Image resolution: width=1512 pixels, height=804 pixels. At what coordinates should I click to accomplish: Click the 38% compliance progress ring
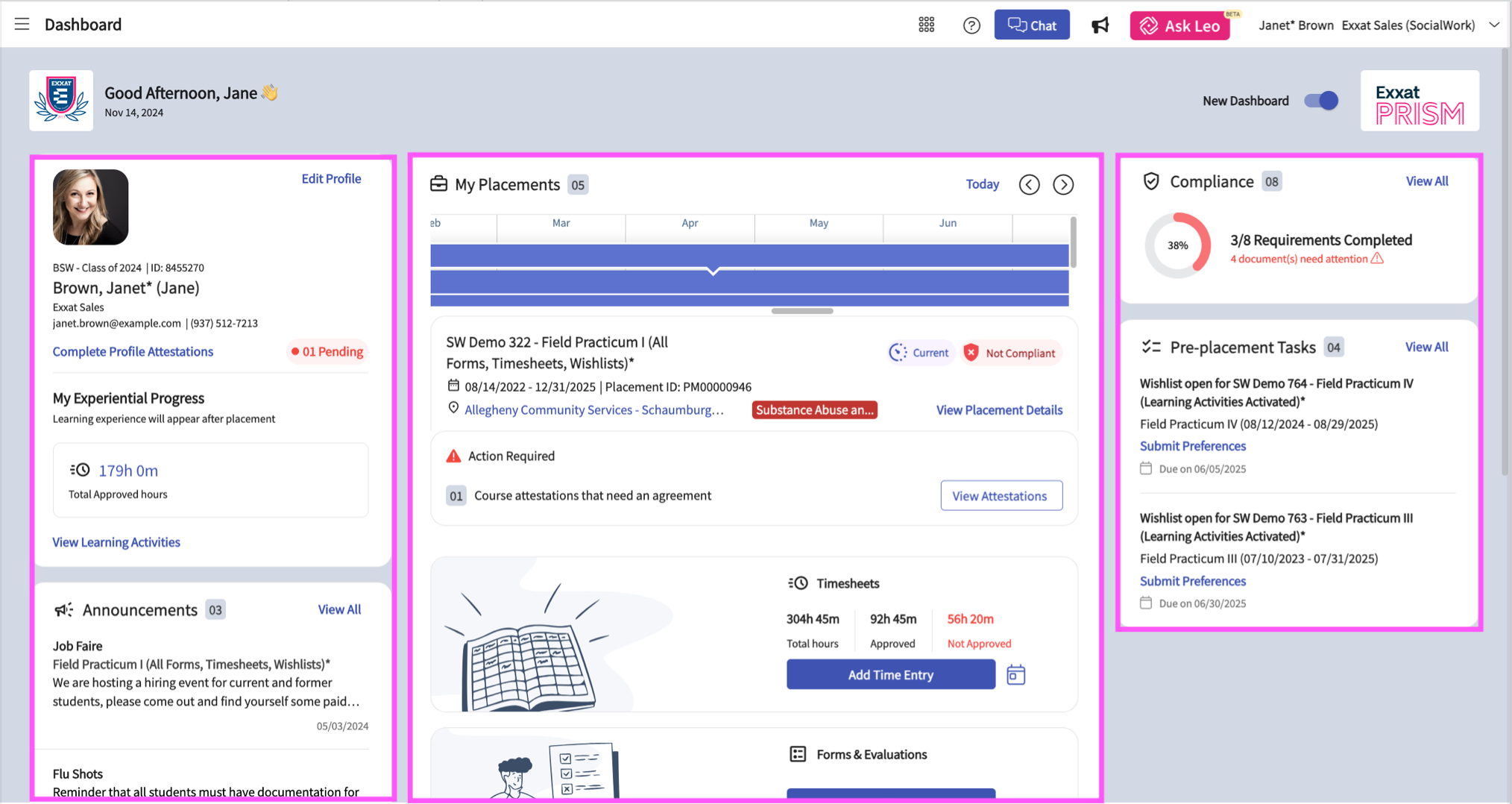tap(1177, 245)
